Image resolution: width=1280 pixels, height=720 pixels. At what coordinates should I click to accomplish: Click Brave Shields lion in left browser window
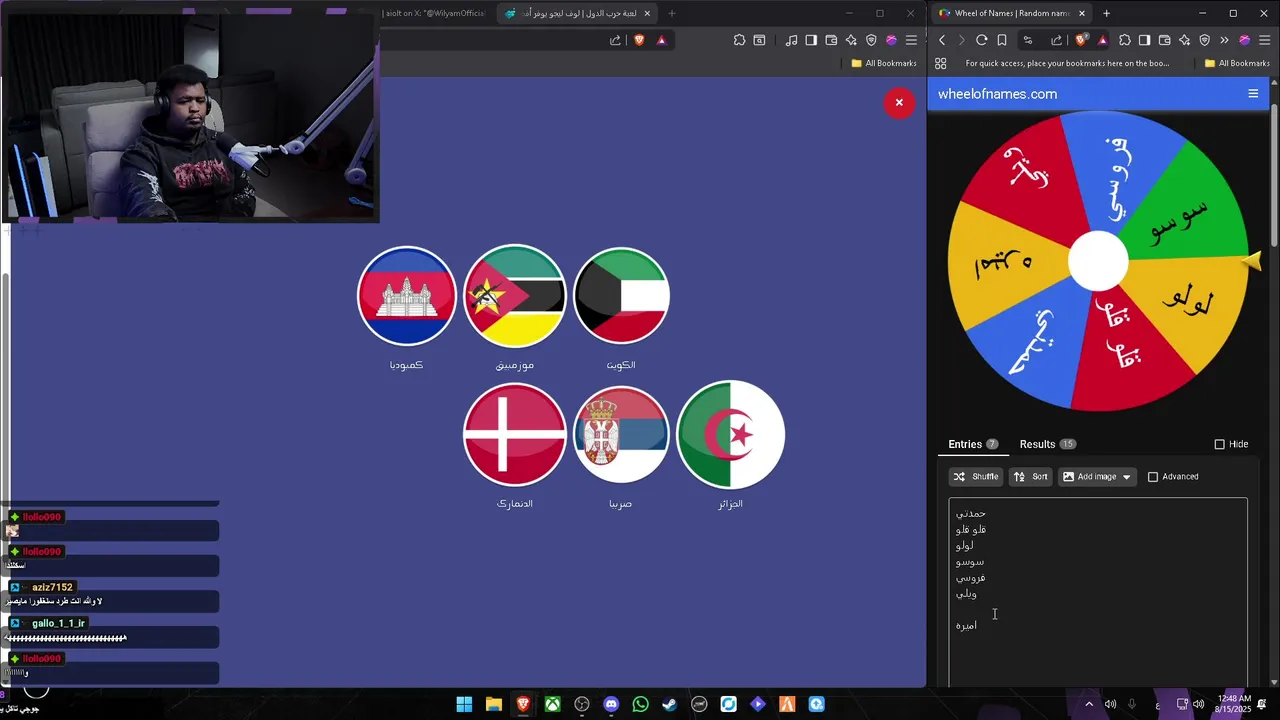pyautogui.click(x=640, y=40)
